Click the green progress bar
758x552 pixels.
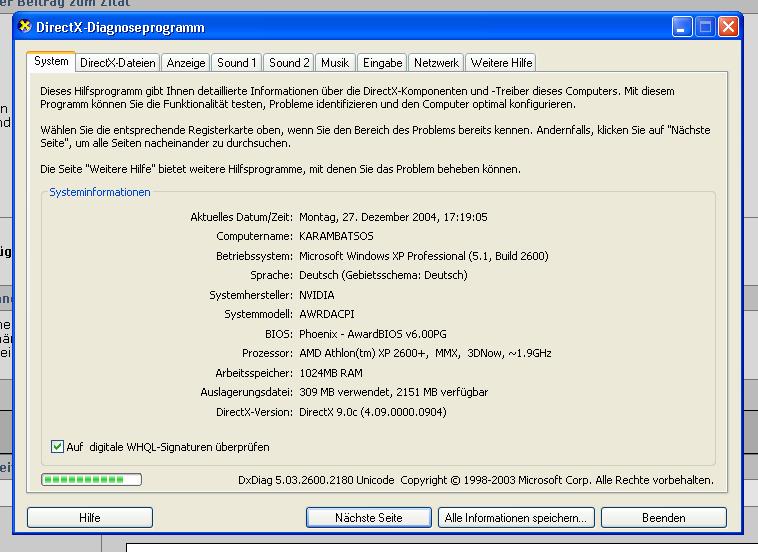[91, 479]
